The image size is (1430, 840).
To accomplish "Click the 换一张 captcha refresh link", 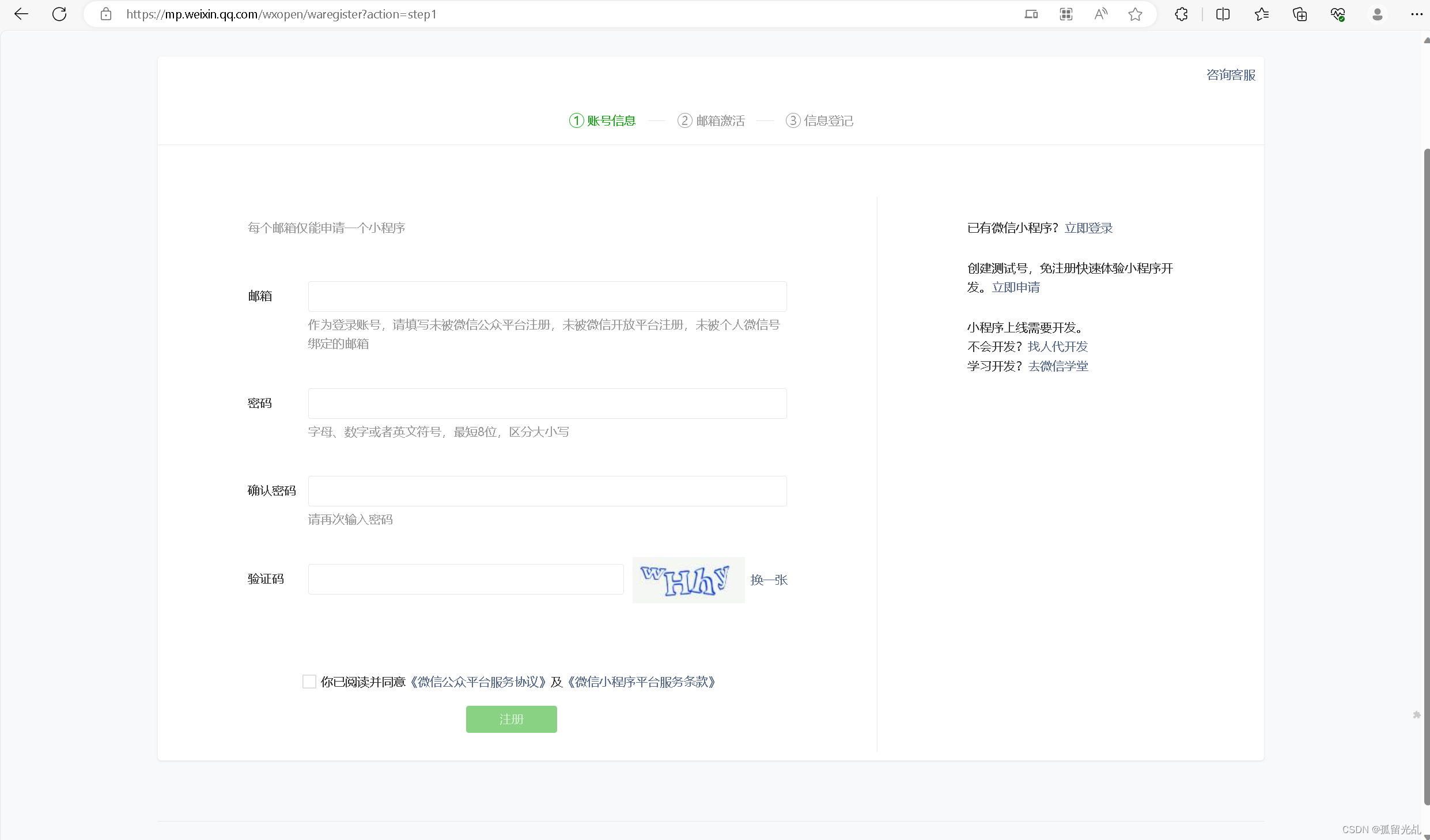I will [769, 580].
